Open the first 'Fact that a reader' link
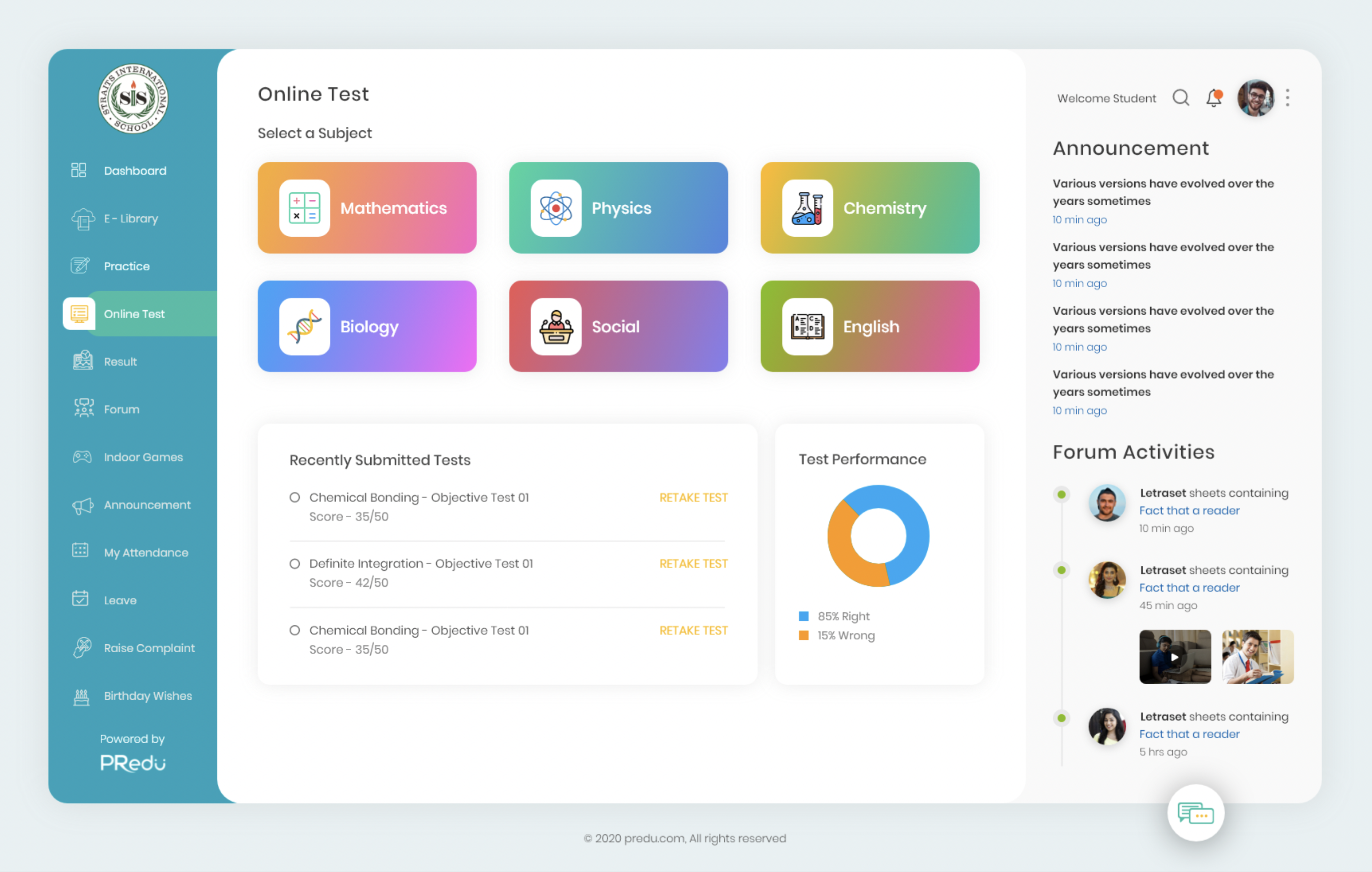The image size is (1372, 872). coord(1189,510)
